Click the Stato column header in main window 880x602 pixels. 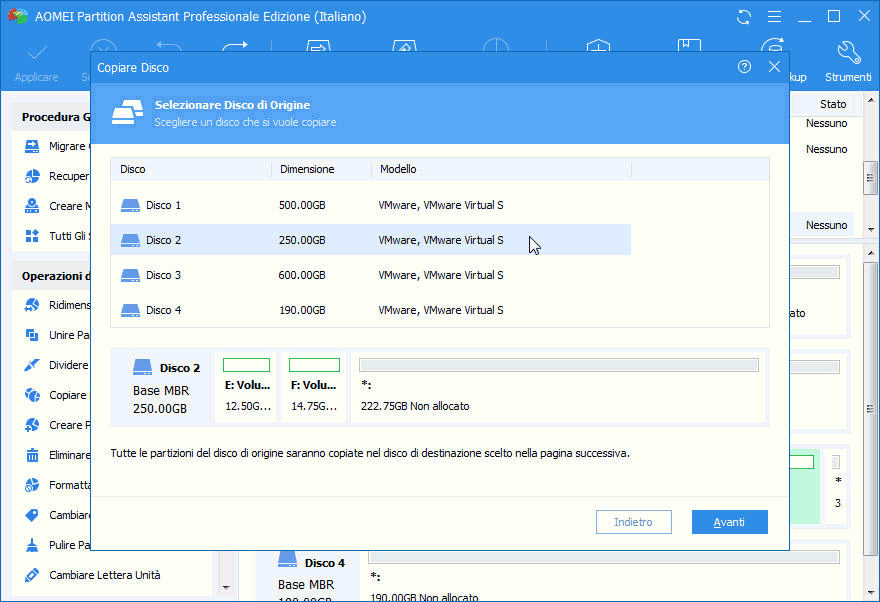pos(832,104)
